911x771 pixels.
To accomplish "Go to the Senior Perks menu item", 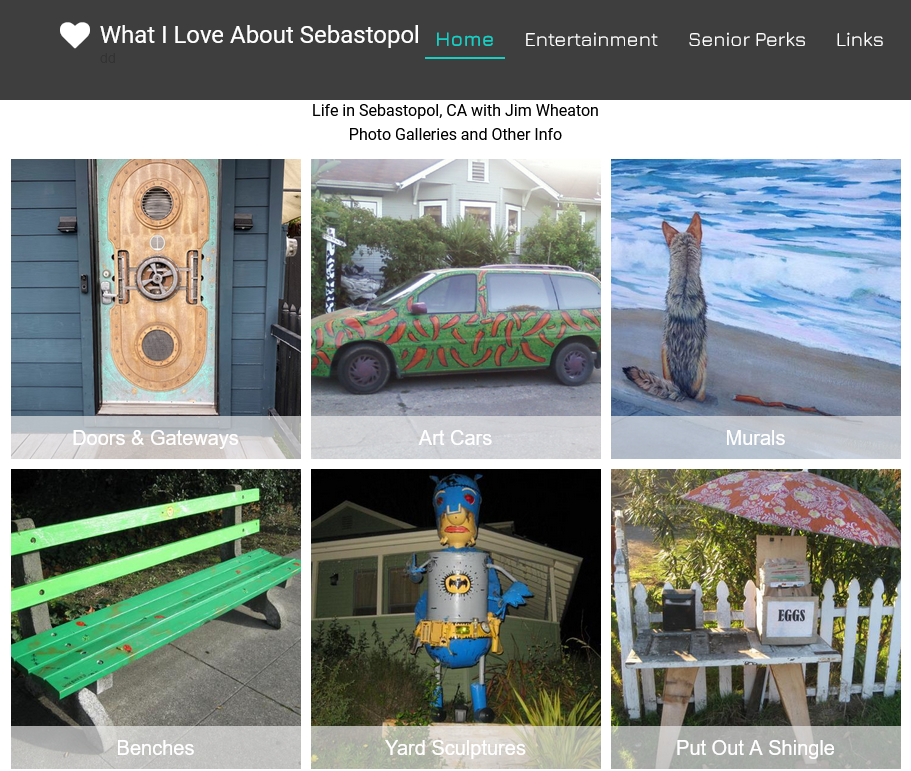I will click(x=747, y=40).
